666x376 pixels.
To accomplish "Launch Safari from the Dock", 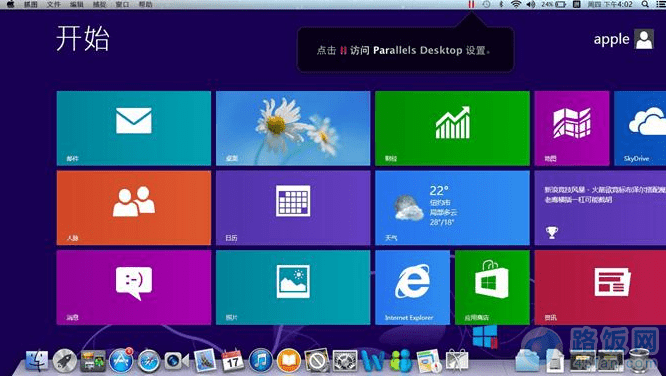I will [x=149, y=361].
